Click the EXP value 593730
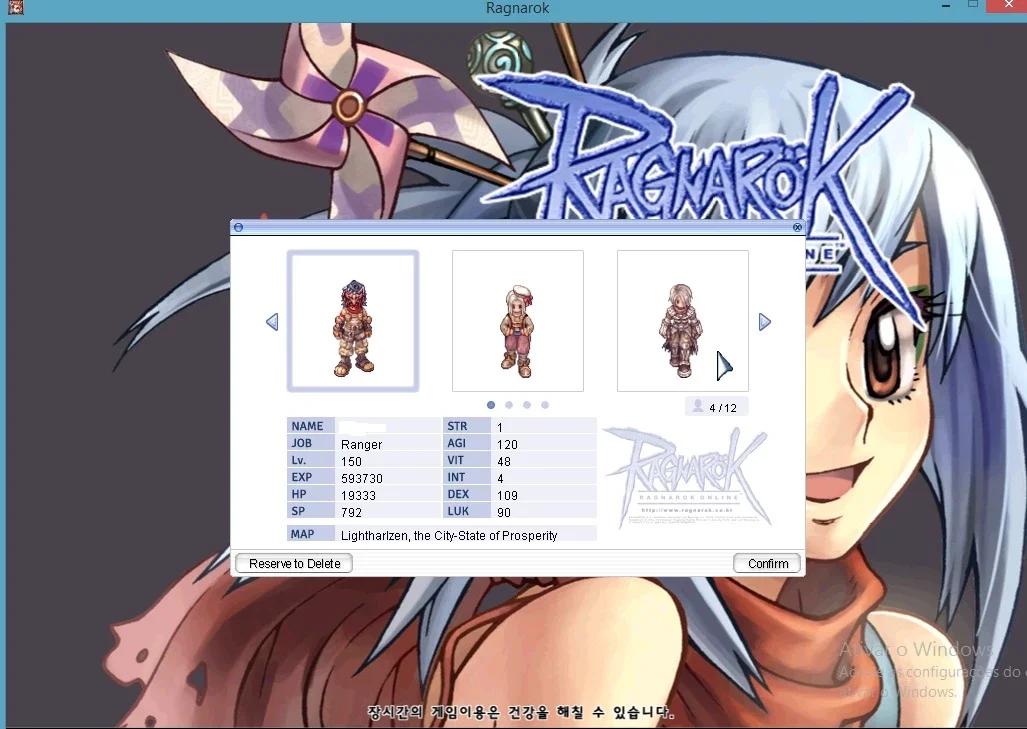This screenshot has width=1027, height=729. (362, 478)
